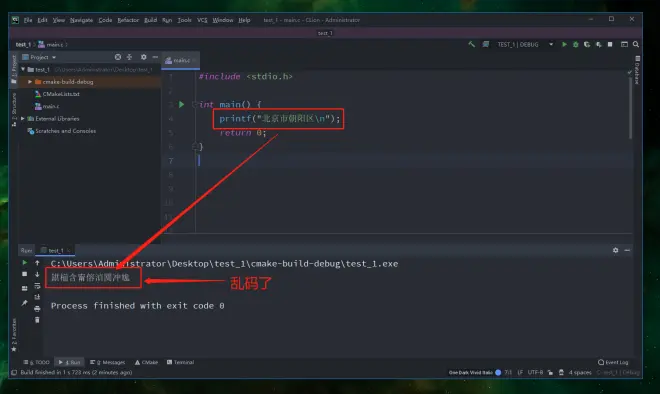Rerun test_1 in the Run panel

[24, 262]
